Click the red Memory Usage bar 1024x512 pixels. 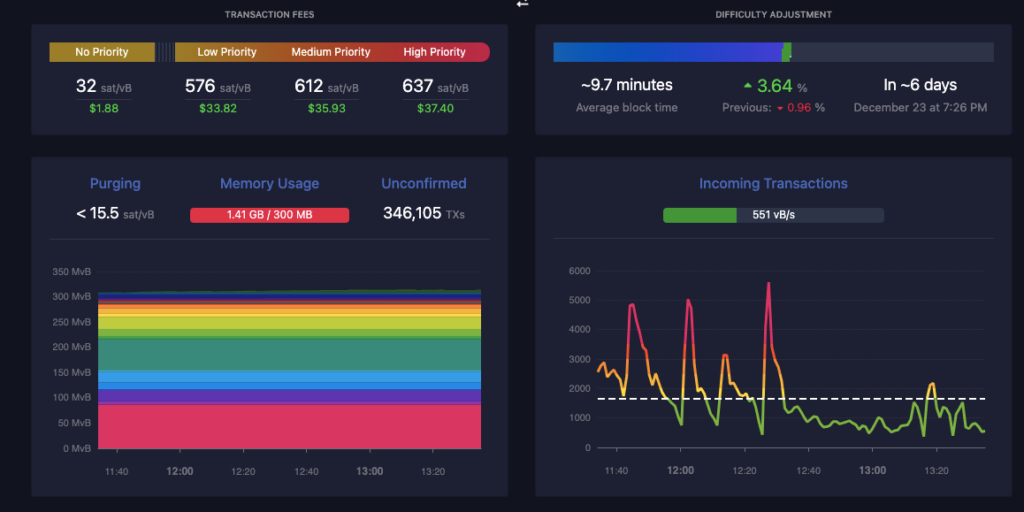pyautogui.click(x=269, y=215)
